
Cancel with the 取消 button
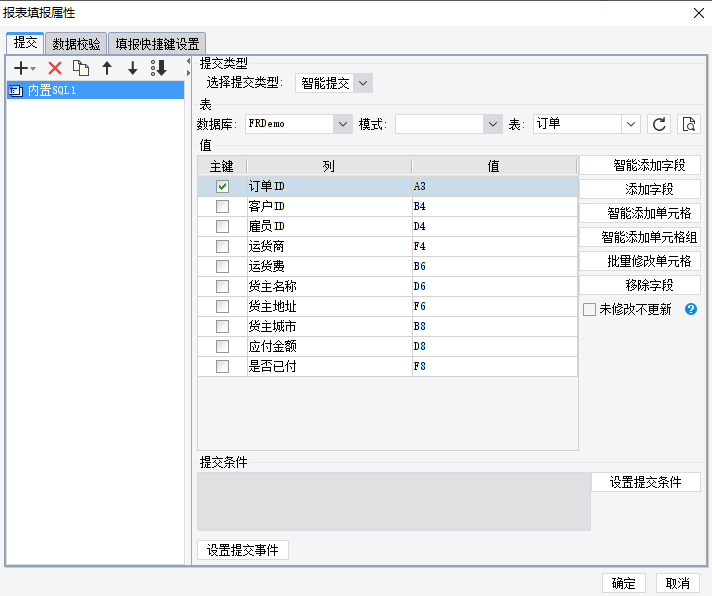(677, 583)
